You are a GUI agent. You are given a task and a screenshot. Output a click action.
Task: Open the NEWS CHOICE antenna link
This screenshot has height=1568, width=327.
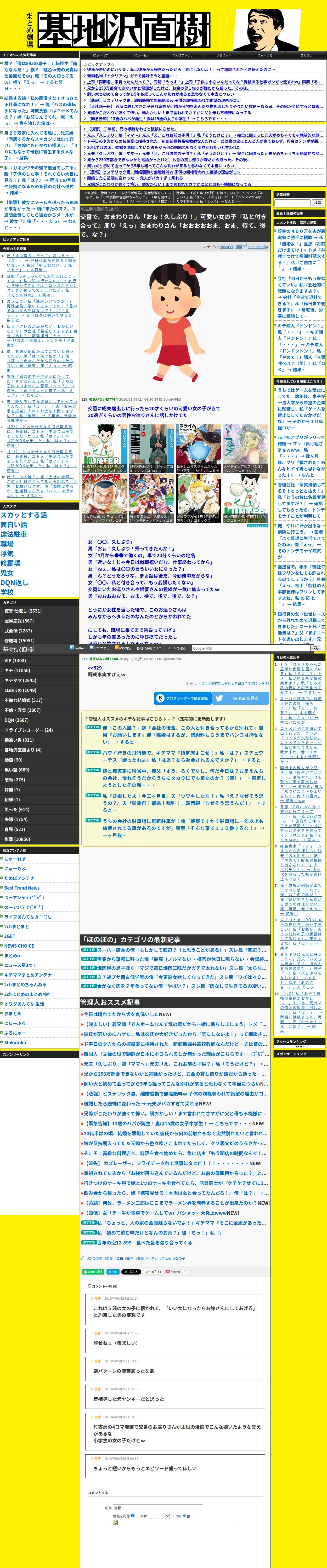pos(19,946)
